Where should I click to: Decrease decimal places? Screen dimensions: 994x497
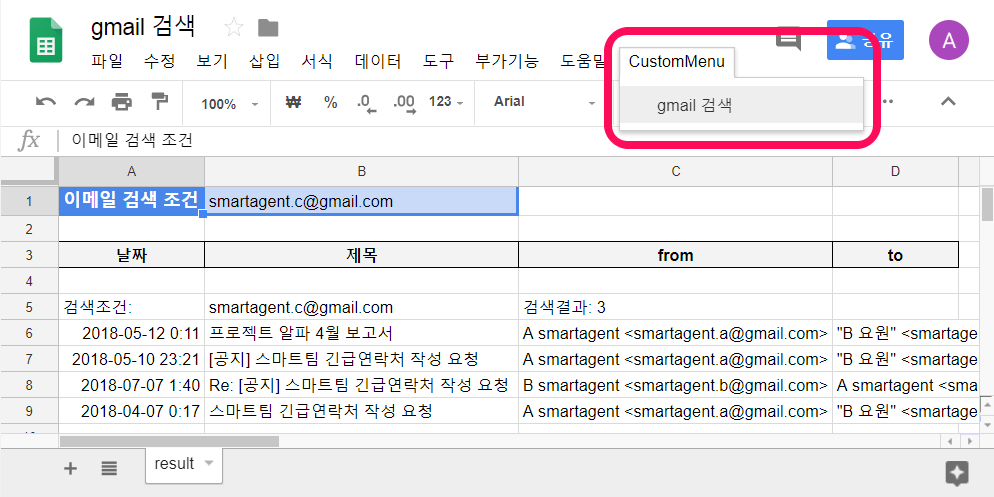tap(366, 103)
